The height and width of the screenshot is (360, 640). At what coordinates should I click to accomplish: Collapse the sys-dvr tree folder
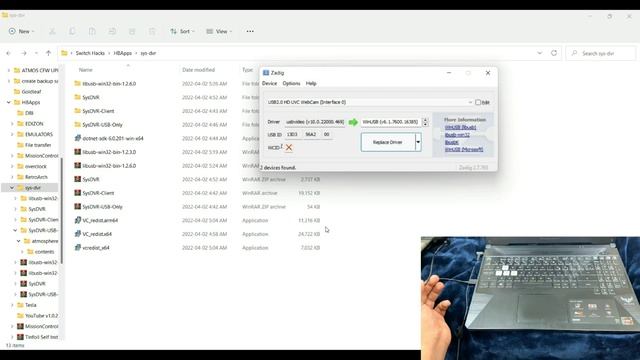click(x=12, y=188)
